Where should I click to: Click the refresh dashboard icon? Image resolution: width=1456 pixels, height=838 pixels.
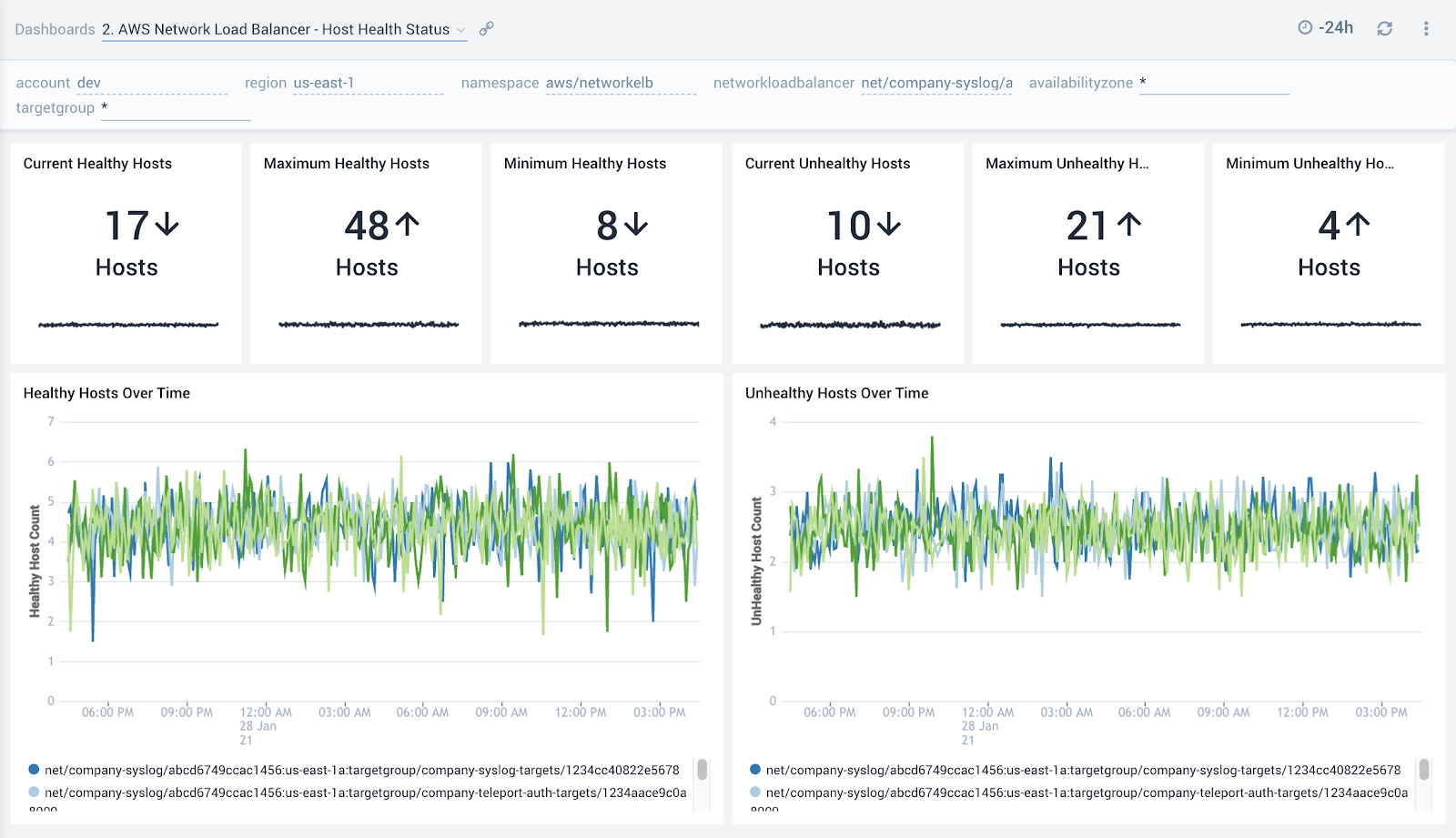pos(1386,27)
